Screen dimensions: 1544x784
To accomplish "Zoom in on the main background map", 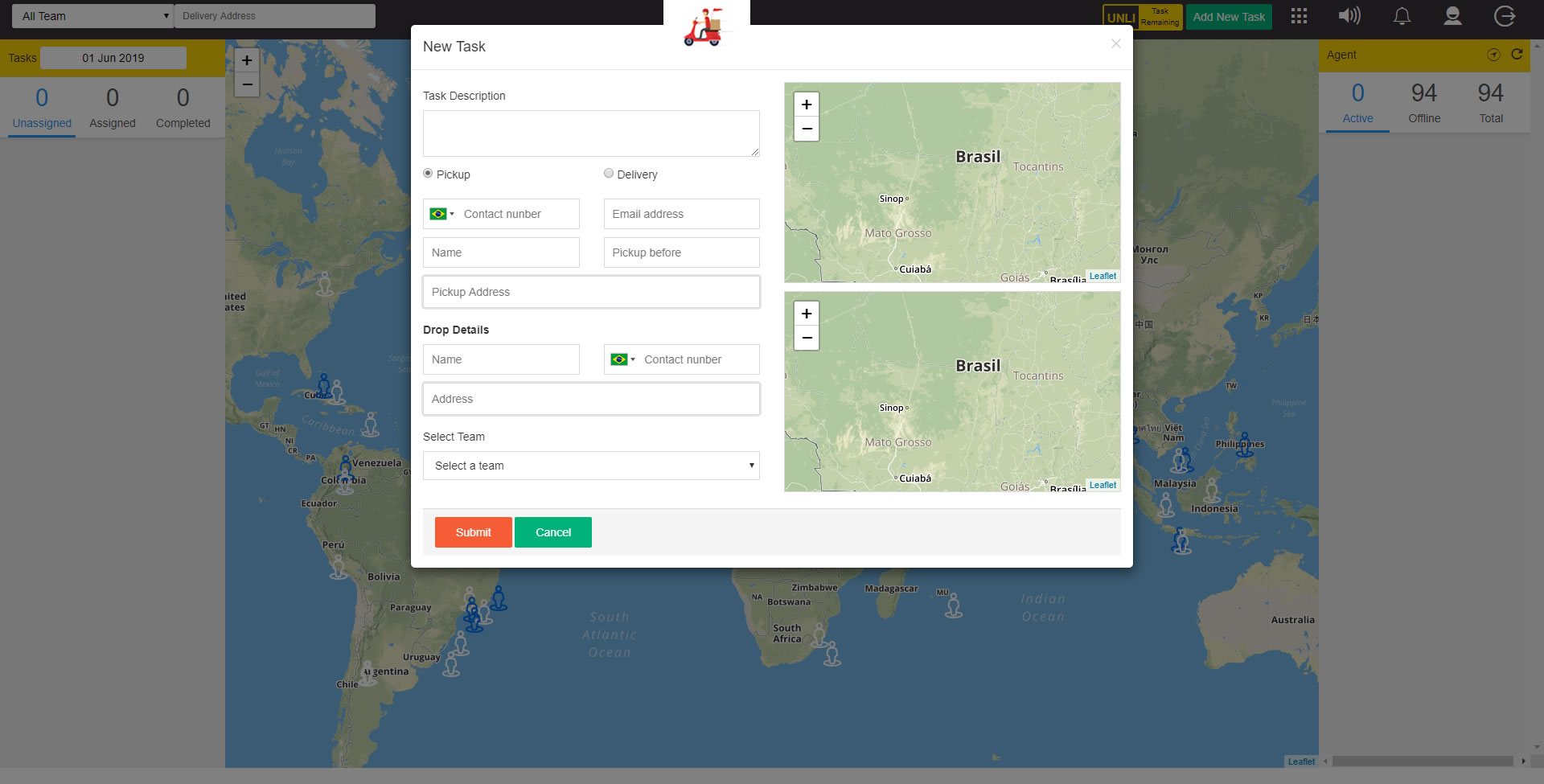I will point(247,60).
